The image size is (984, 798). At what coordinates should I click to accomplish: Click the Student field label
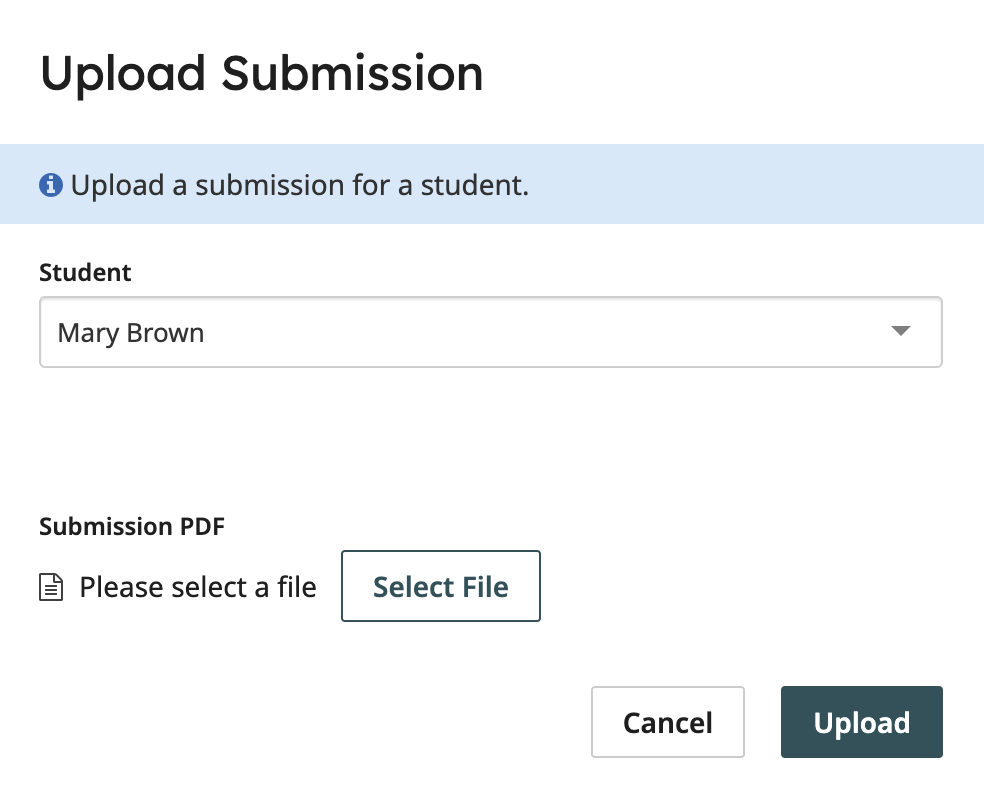pyautogui.click(x=84, y=272)
